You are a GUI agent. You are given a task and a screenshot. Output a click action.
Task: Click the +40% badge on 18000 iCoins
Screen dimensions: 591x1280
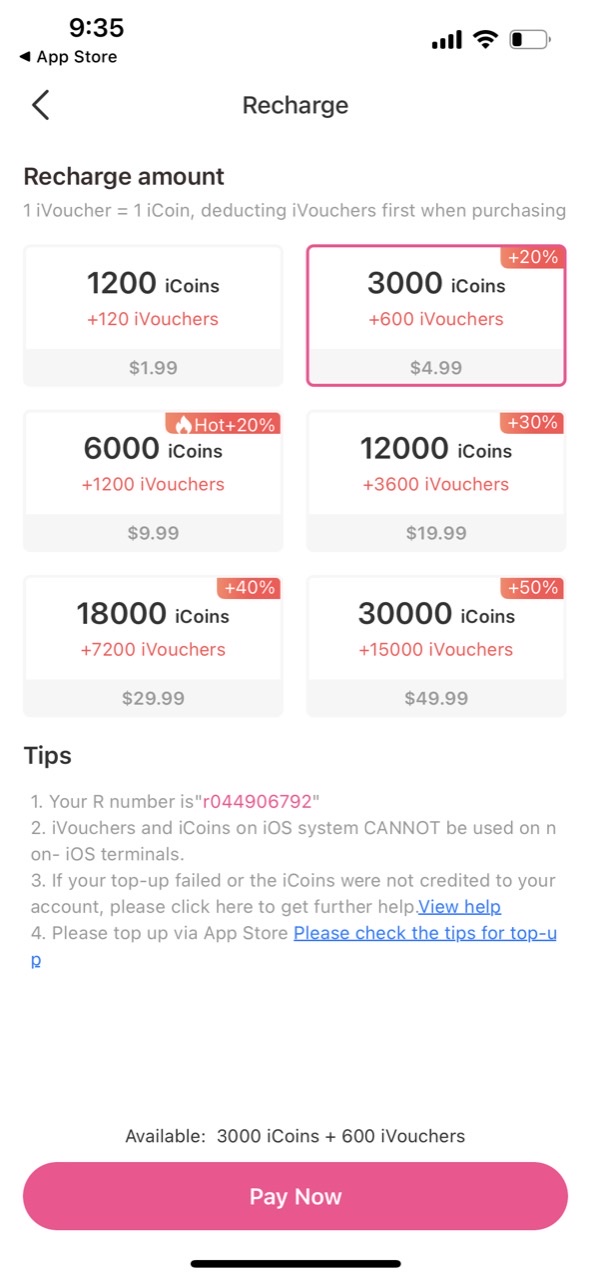(249, 588)
